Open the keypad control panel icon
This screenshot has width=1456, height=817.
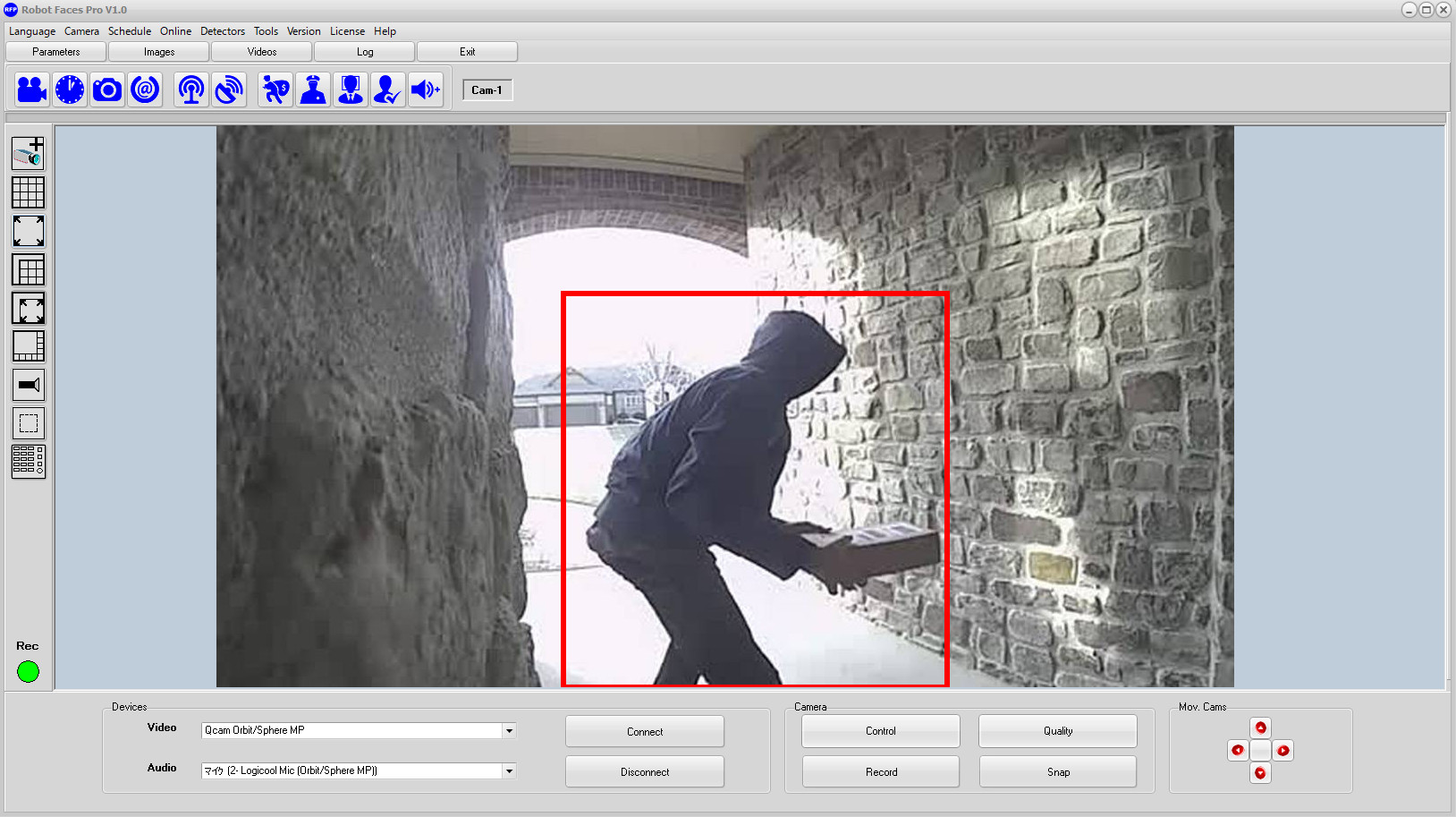tap(29, 462)
